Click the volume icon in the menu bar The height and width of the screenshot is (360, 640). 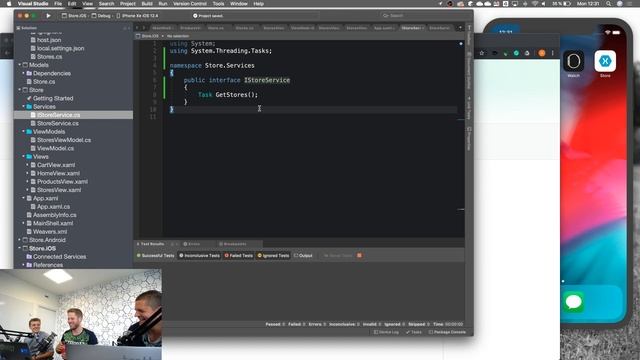point(544,4)
